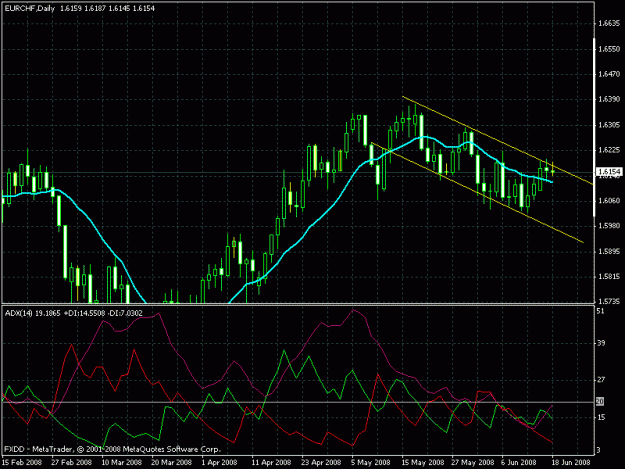Click the 6 Jun 2008 date label
This screenshot has width=625, height=469.
[519, 463]
